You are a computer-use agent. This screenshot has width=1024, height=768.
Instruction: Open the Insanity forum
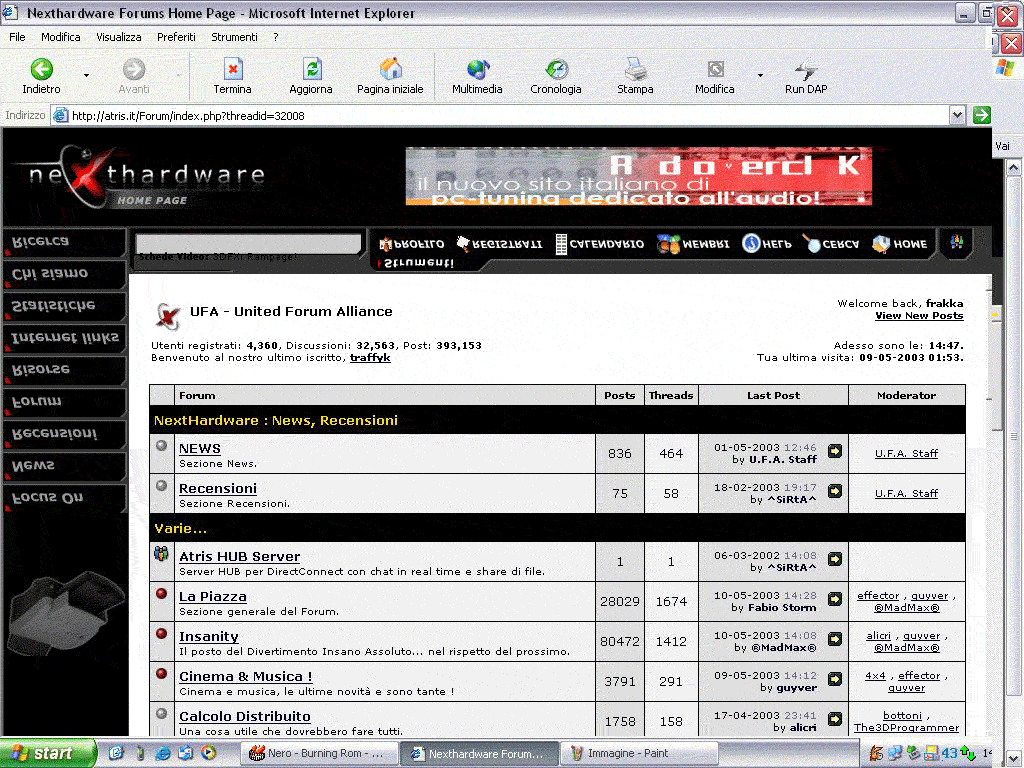[x=209, y=636]
